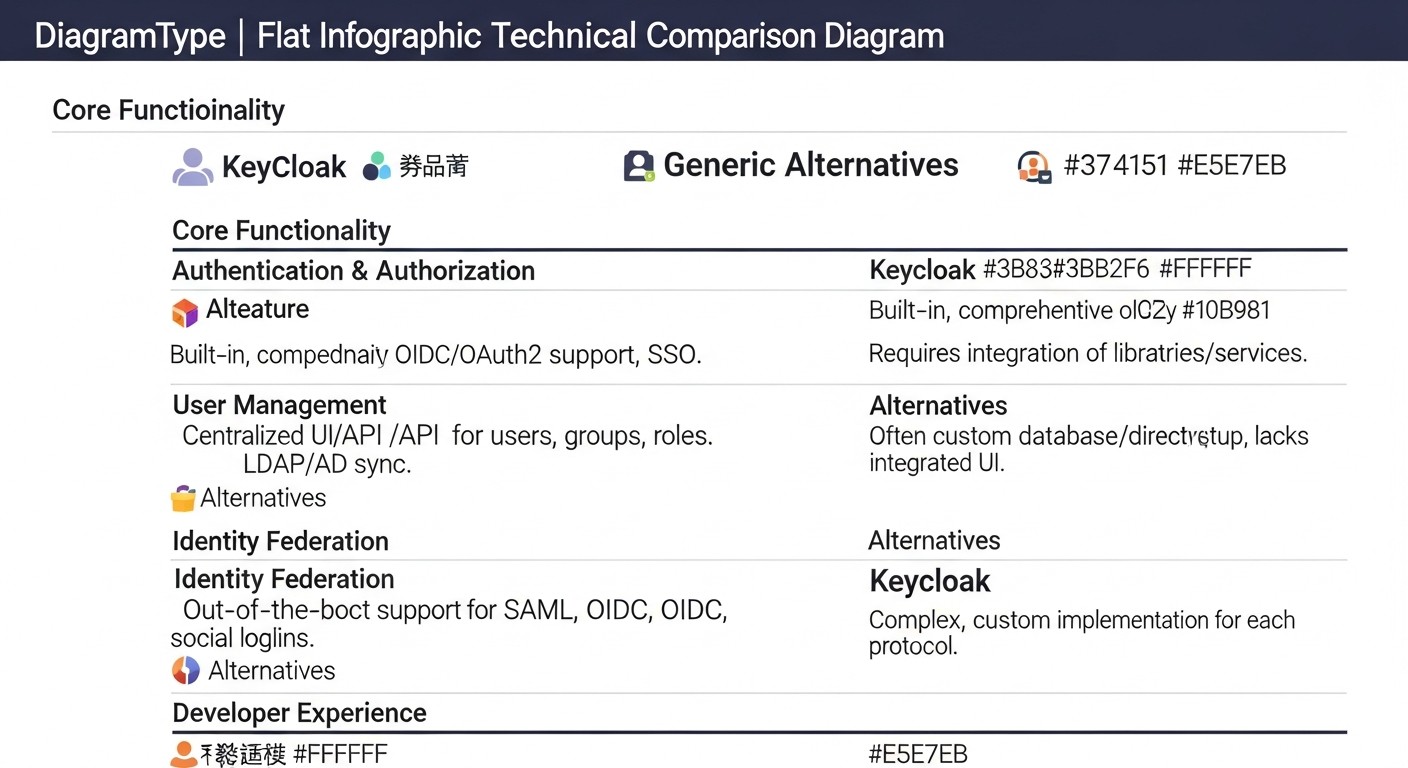Click the Alteature label text
The width and height of the screenshot is (1408, 768).
click(x=257, y=310)
